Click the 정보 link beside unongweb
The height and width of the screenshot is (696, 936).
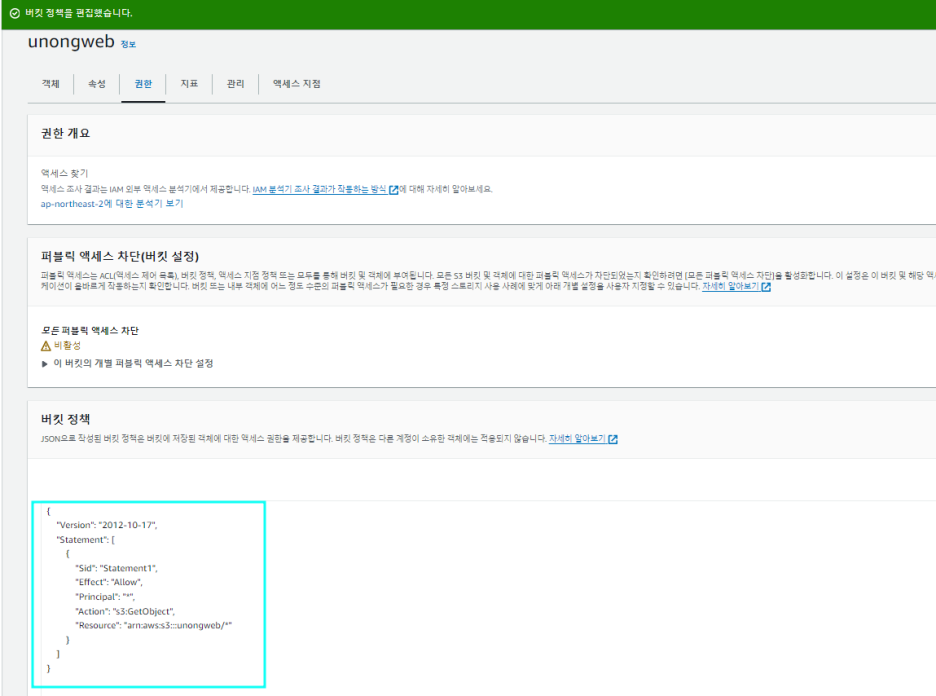(128, 45)
